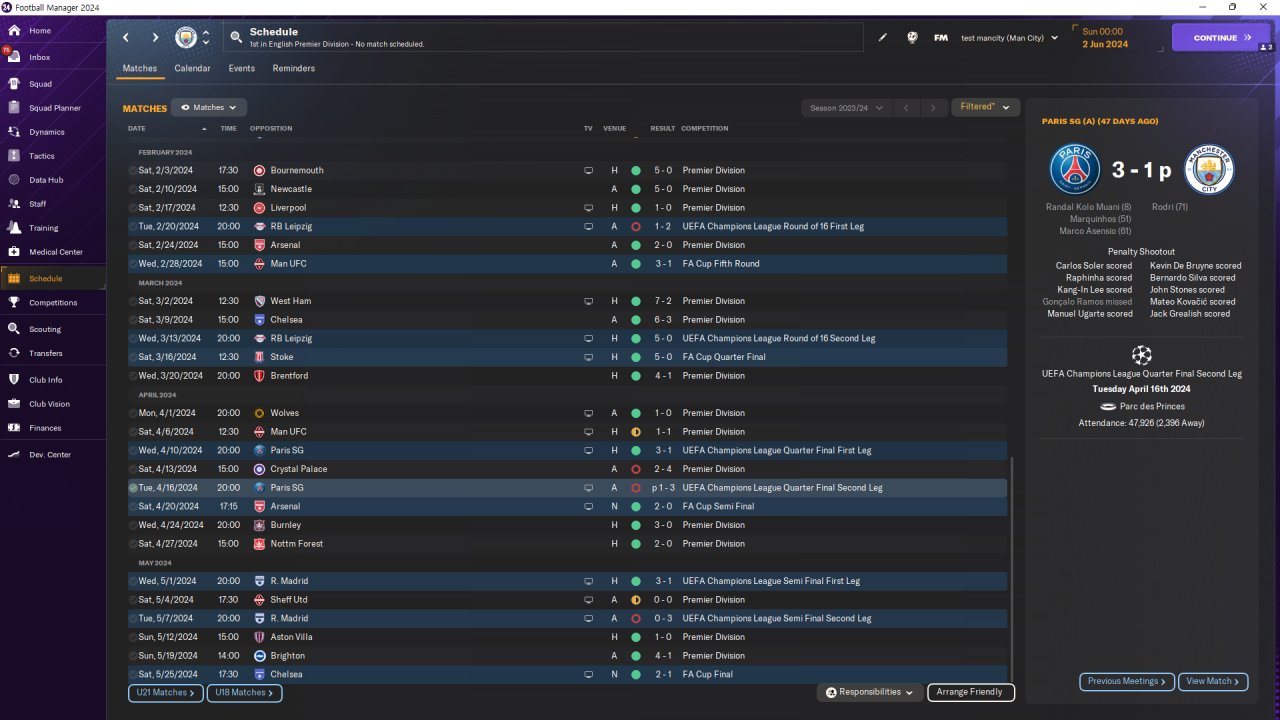Open the FM menu logo
Screen dimensions: 1280x720
point(941,38)
